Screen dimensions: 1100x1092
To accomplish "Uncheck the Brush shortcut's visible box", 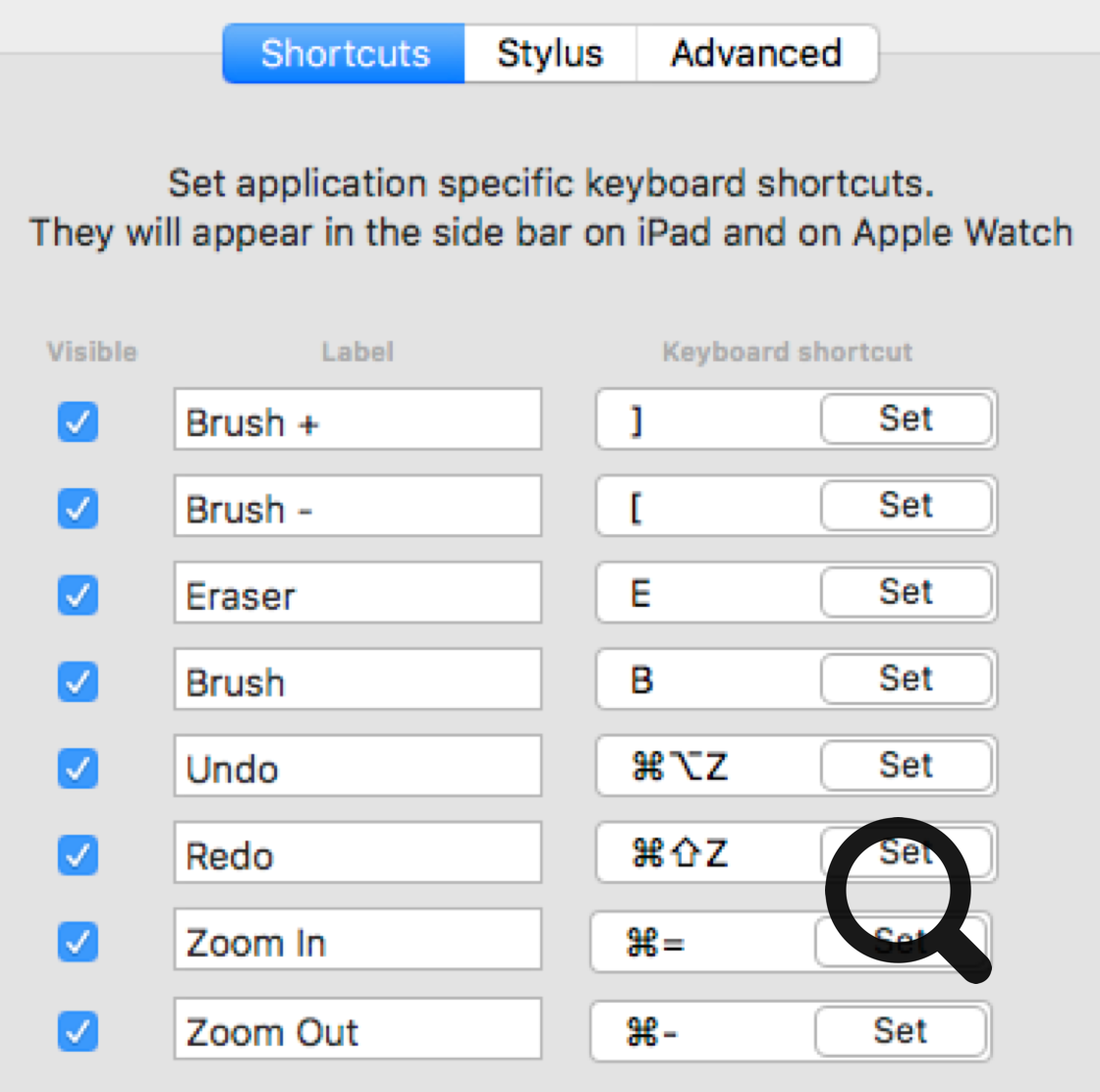I will (78, 682).
